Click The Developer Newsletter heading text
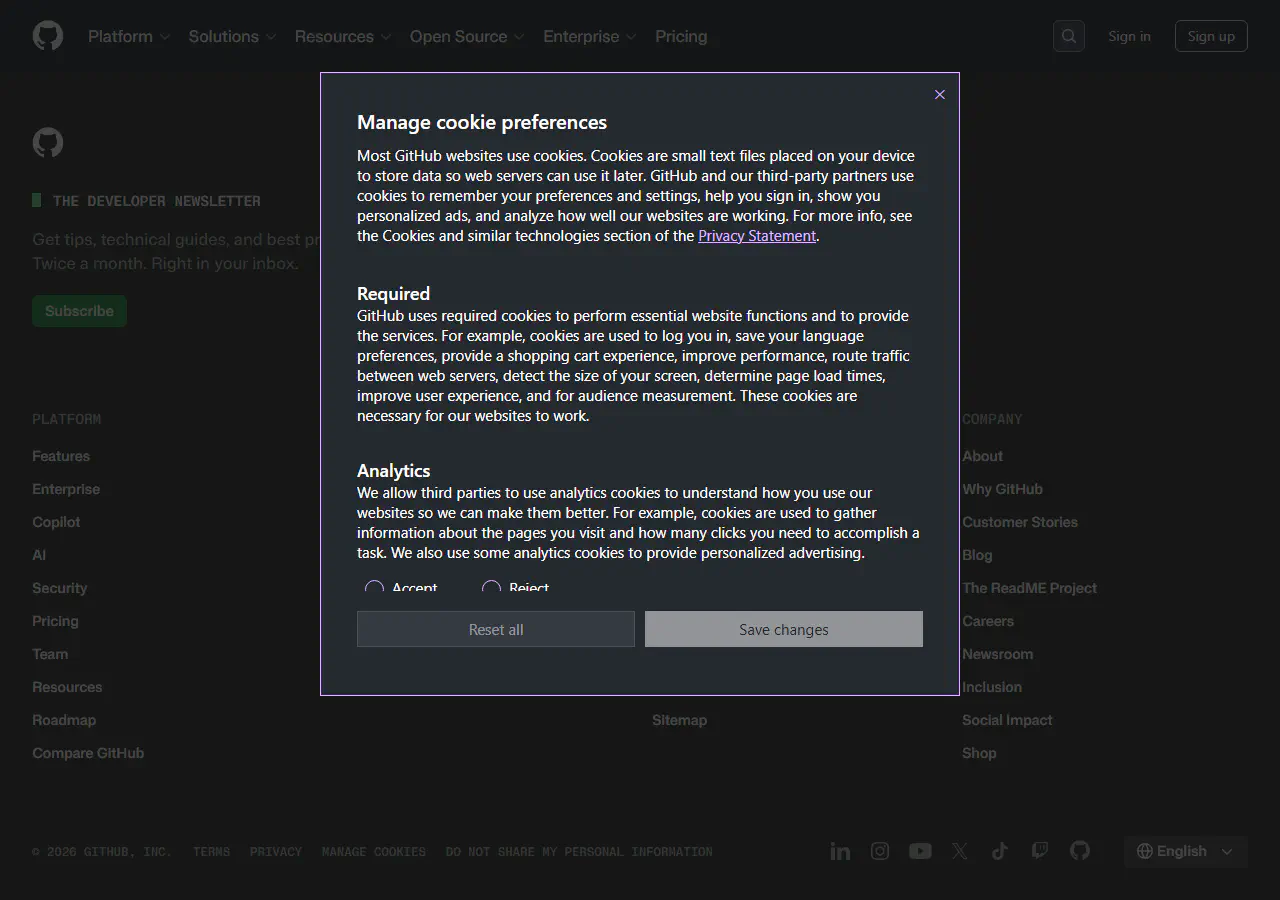The height and width of the screenshot is (900, 1280). click(x=157, y=201)
